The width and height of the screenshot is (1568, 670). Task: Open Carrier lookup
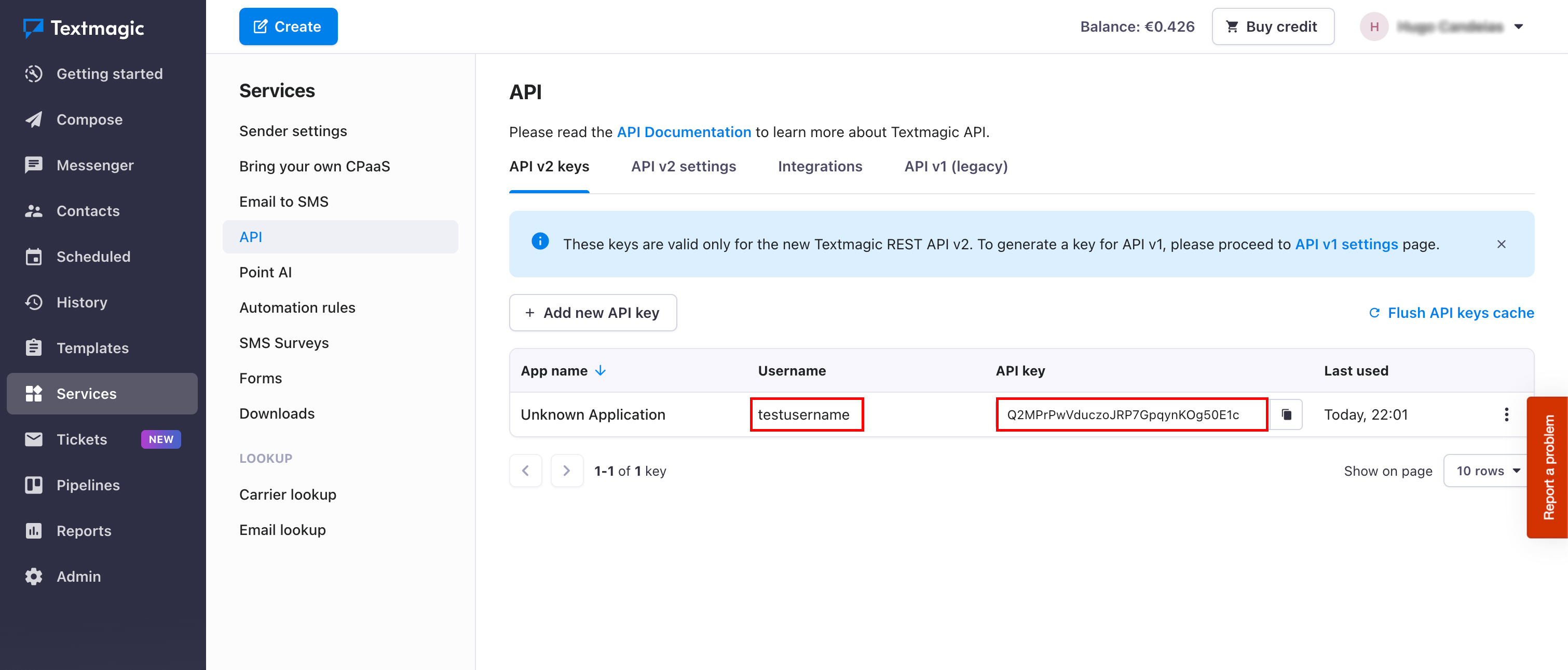tap(340, 494)
